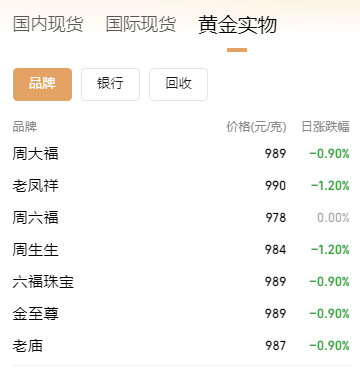Select the 金至尊 brand row
Screen dimensions: 360x368
coord(181,314)
